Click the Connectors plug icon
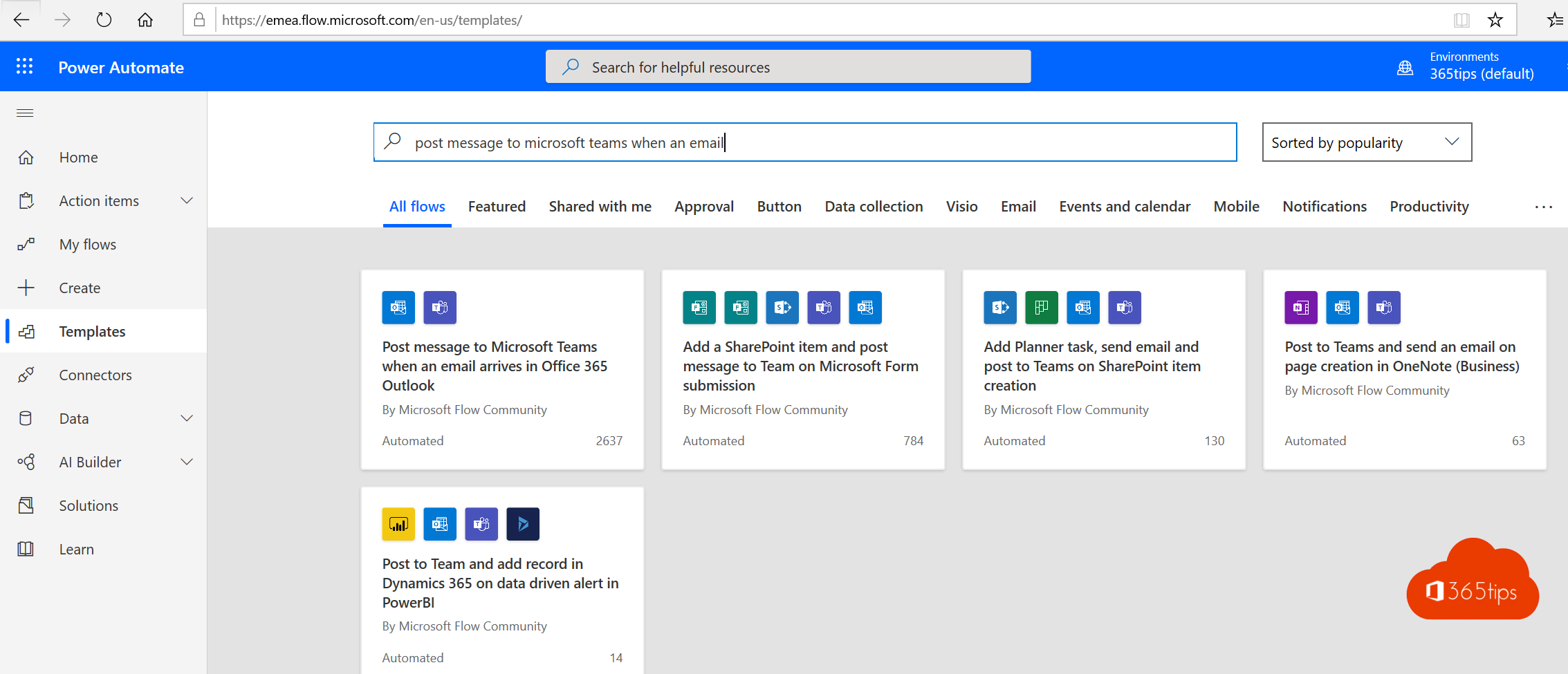The width and height of the screenshot is (1568, 674). (26, 375)
